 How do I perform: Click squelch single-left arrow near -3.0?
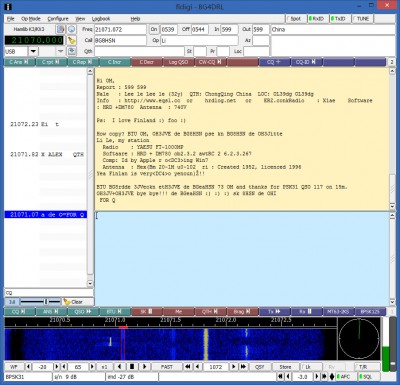[x=289, y=377]
